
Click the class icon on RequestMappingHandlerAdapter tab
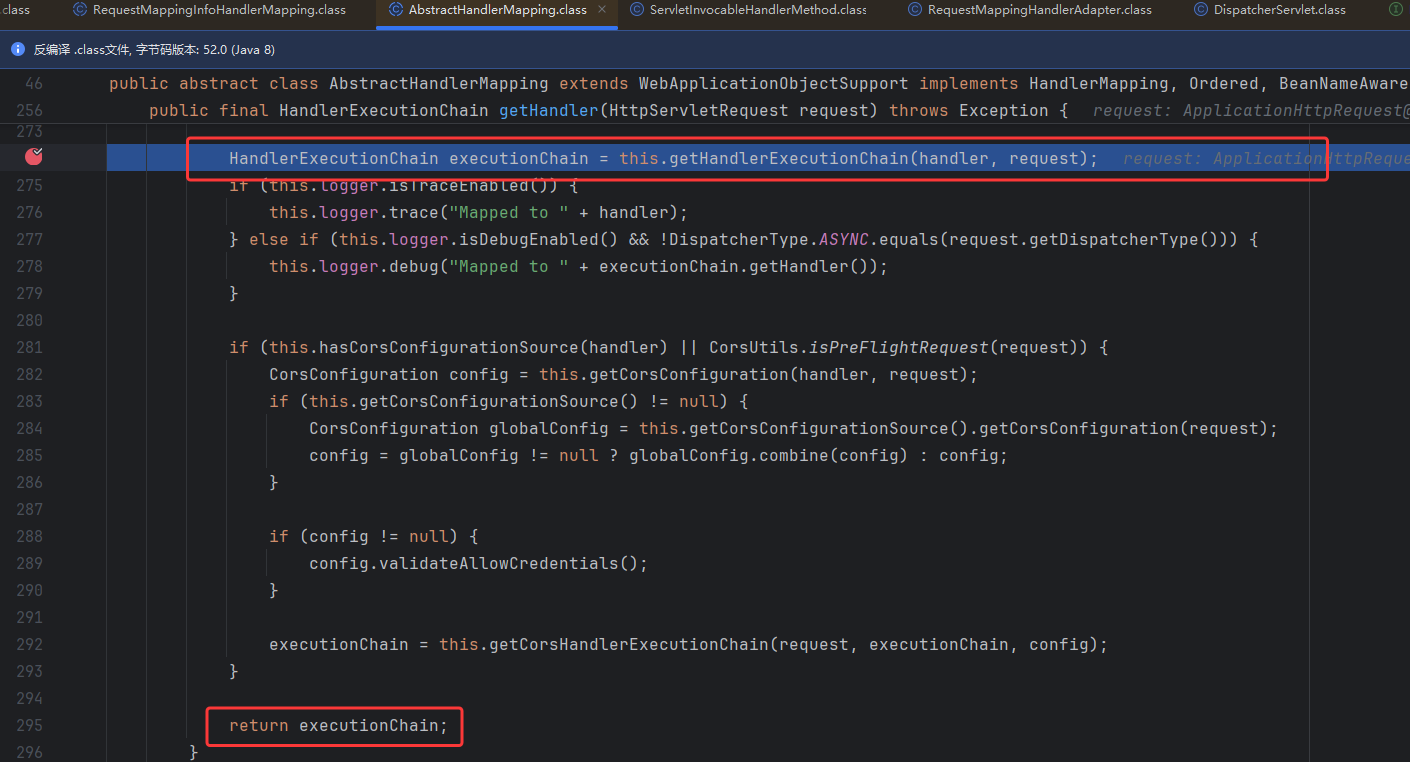(x=914, y=10)
